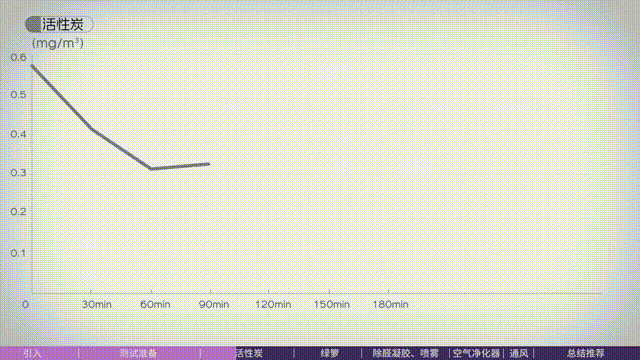Jump to the 总结推荐 chapter segment
The image size is (640, 360).
click(586, 353)
